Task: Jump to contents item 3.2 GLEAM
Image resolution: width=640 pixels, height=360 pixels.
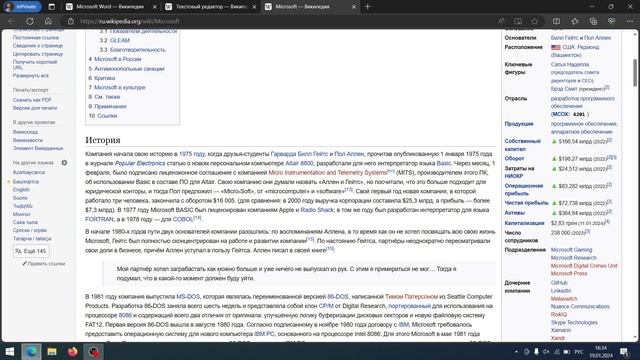Action: click(114, 40)
